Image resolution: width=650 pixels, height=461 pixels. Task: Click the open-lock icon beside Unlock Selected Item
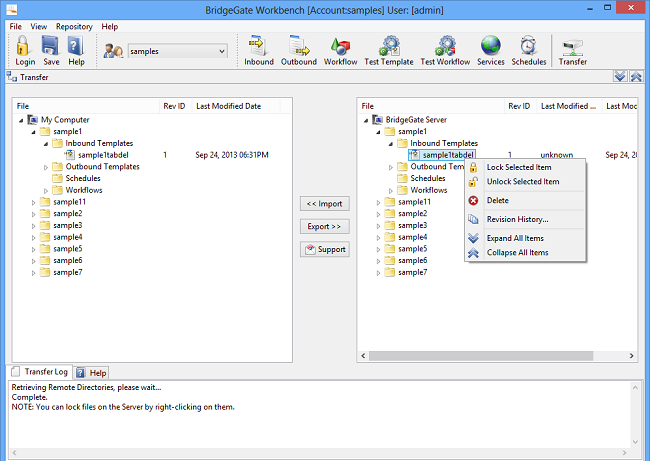473,182
